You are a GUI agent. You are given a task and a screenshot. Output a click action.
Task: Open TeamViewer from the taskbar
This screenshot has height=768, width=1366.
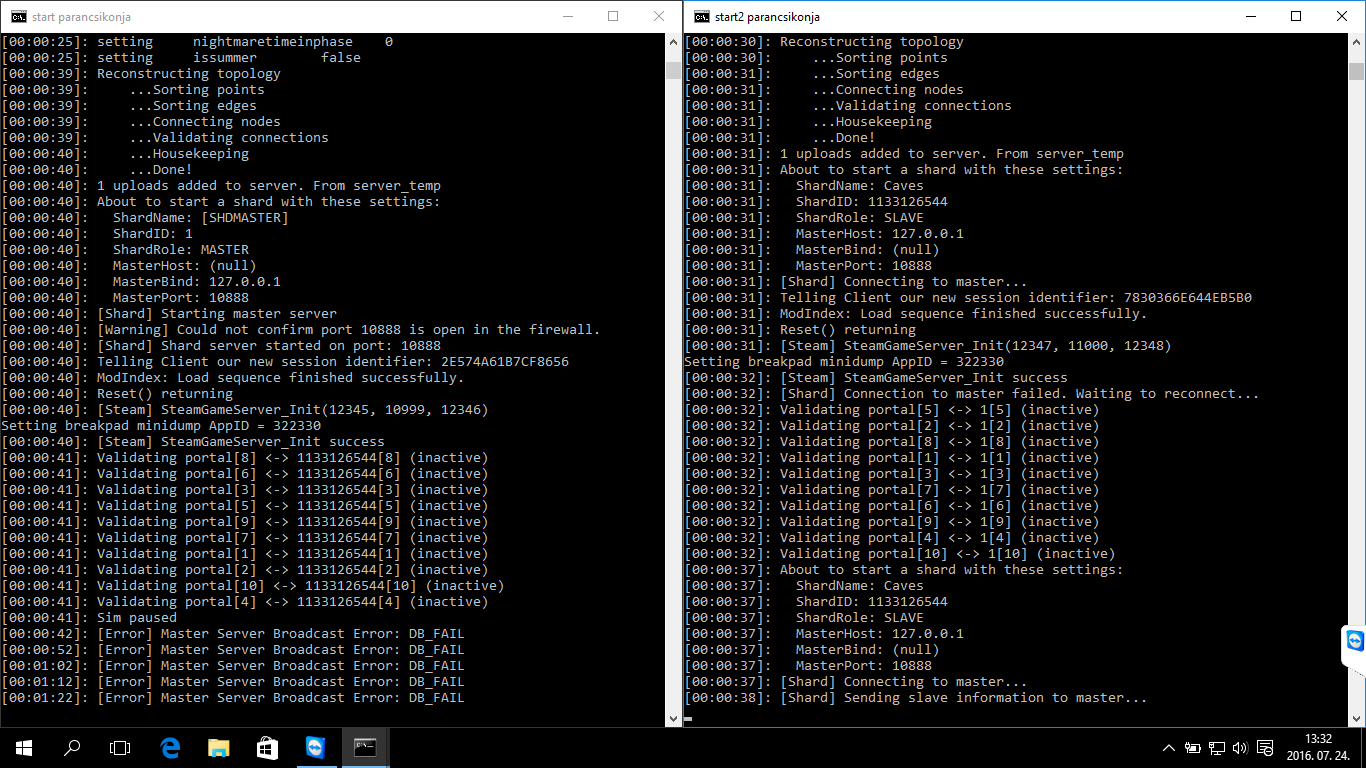point(315,747)
